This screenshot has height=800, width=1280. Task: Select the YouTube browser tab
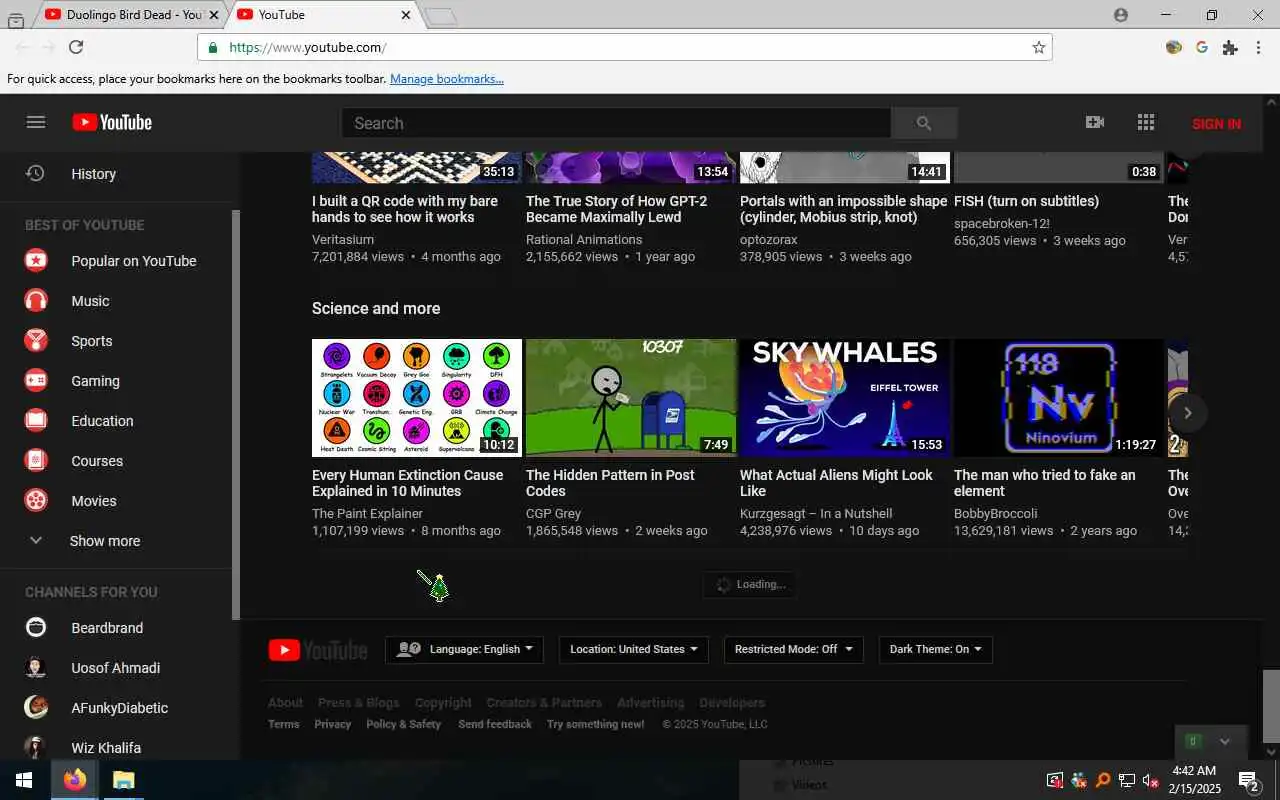coord(320,15)
